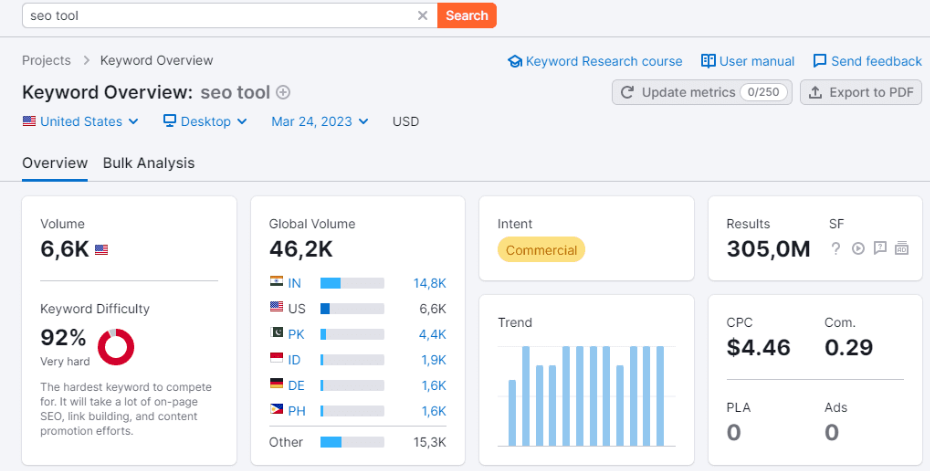Image resolution: width=930 pixels, height=471 pixels.
Task: Click the Other volume bar
Action: [x=352, y=443]
